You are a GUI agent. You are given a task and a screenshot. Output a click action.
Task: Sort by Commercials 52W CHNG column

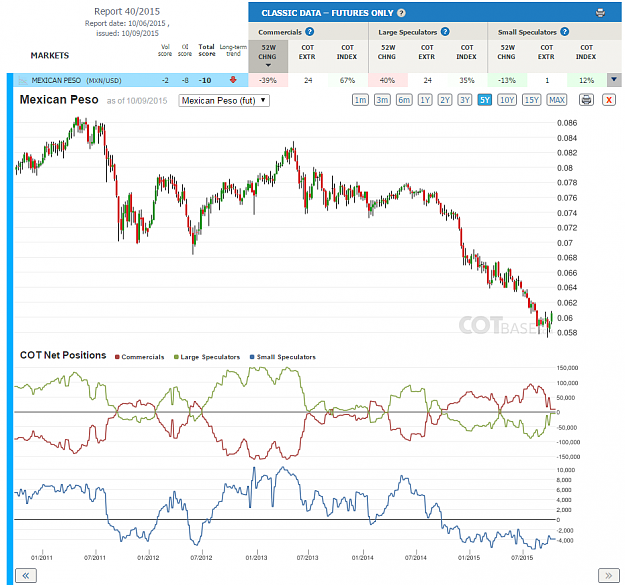[268, 56]
